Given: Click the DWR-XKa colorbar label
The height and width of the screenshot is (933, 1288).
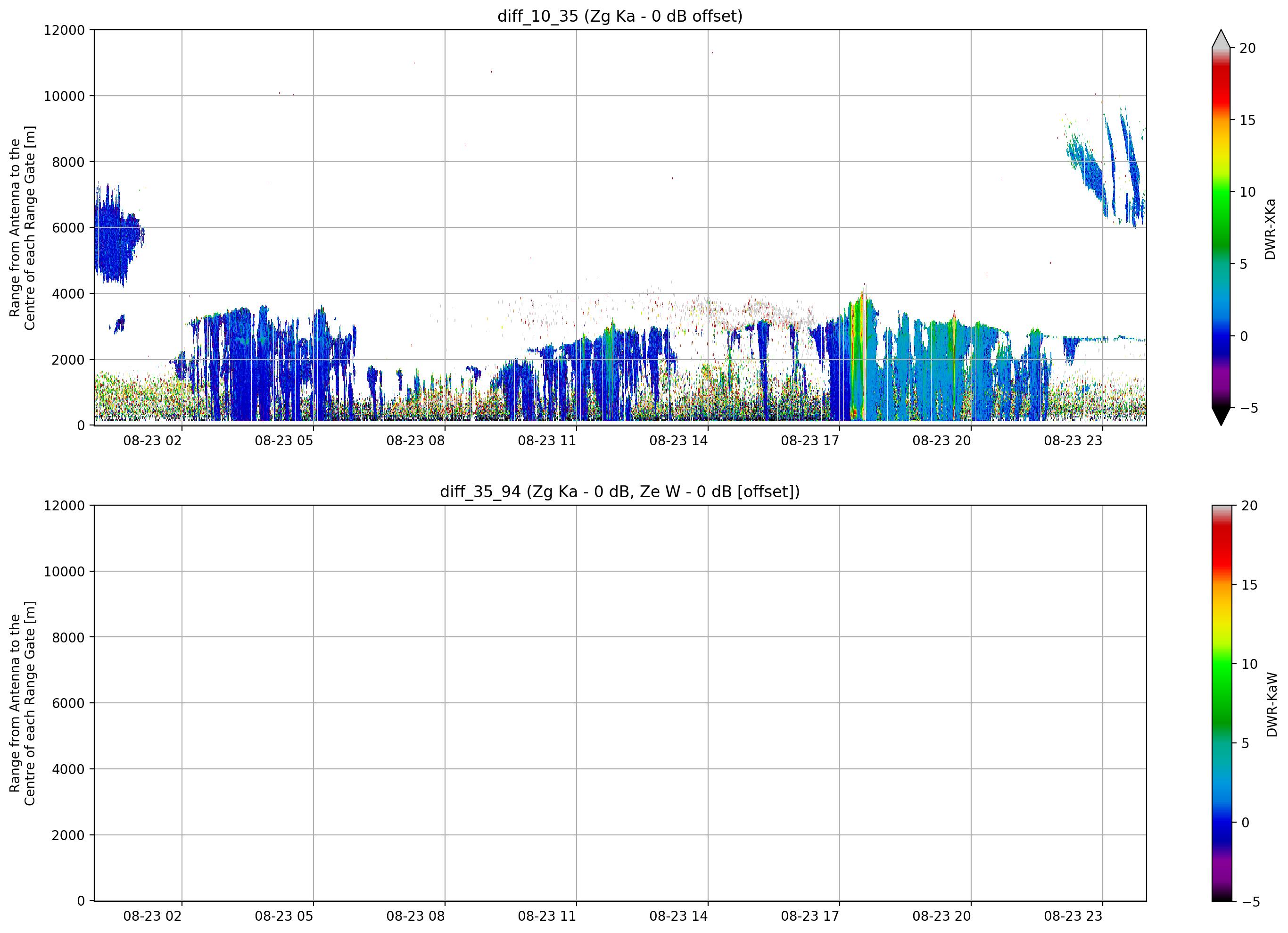Looking at the screenshot, I should coord(1270,229).
